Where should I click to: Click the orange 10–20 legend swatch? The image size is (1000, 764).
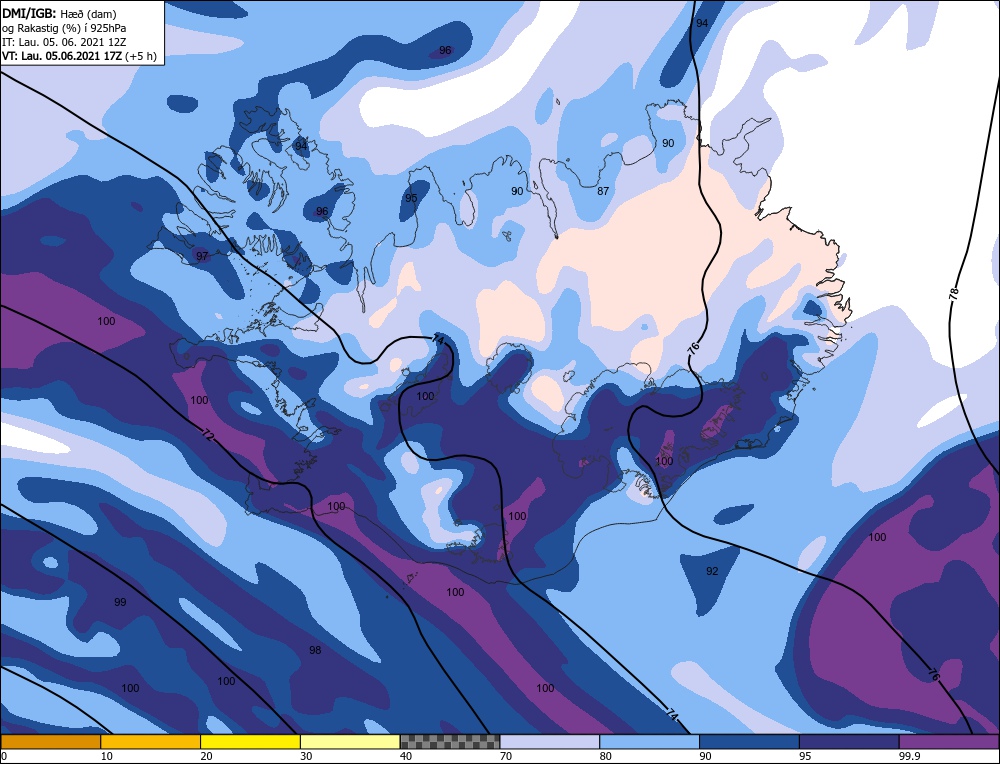[151, 741]
